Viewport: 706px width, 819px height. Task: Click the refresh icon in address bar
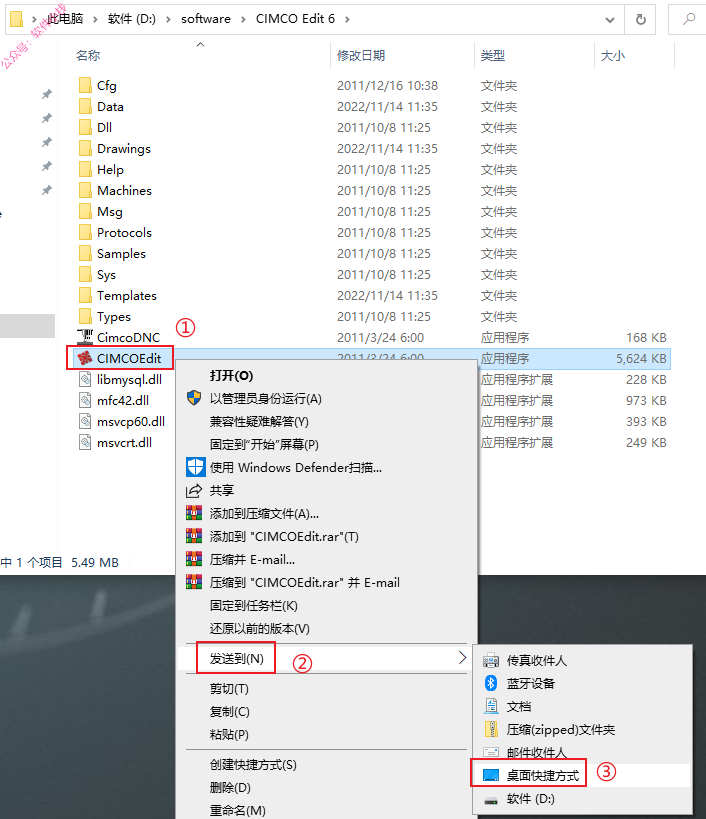(x=641, y=20)
